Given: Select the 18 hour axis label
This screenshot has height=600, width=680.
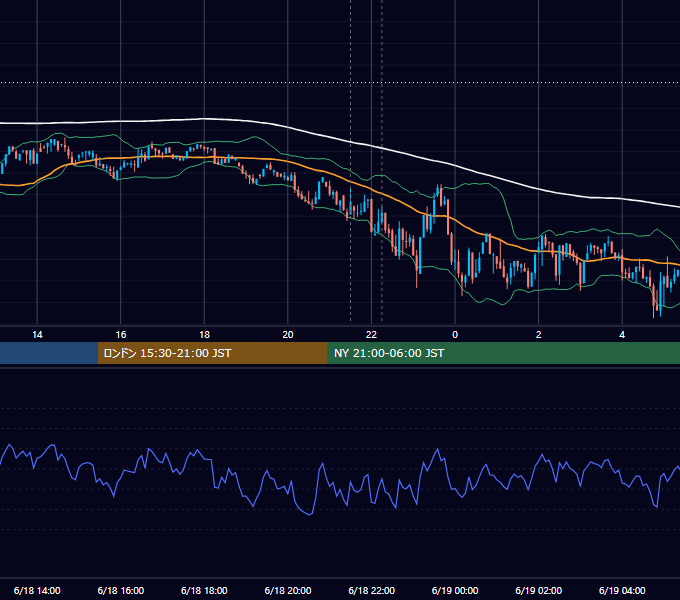Looking at the screenshot, I should tap(204, 335).
